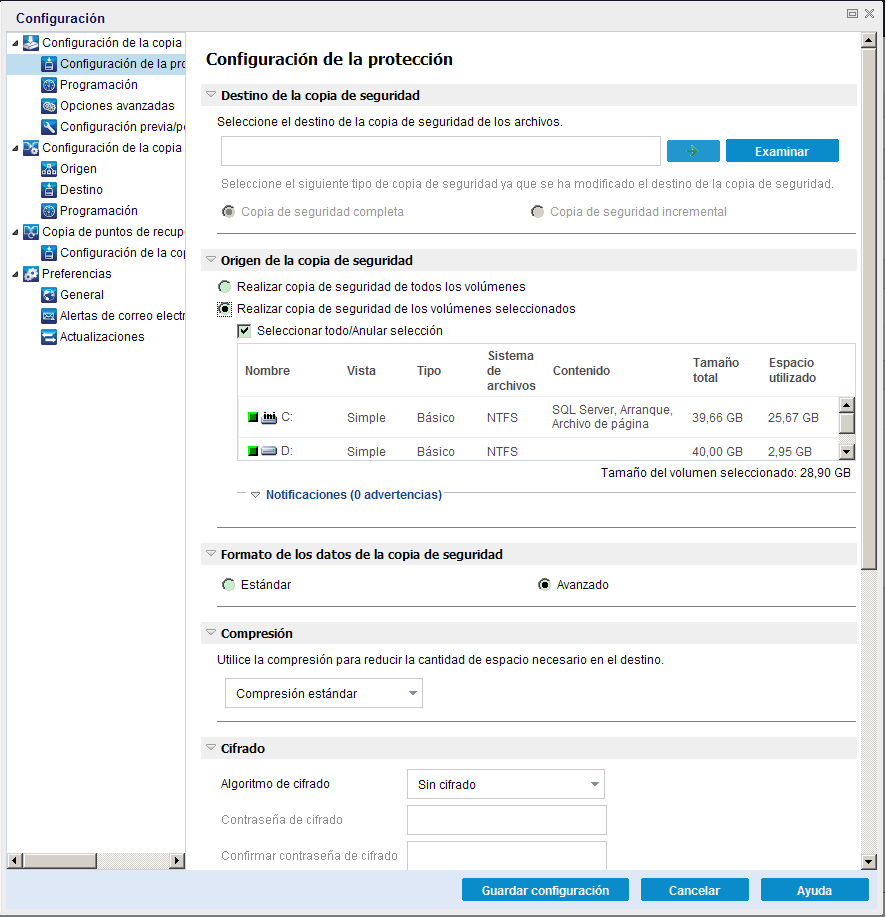
Task: Click the Destino icon in tree
Action: point(49,190)
